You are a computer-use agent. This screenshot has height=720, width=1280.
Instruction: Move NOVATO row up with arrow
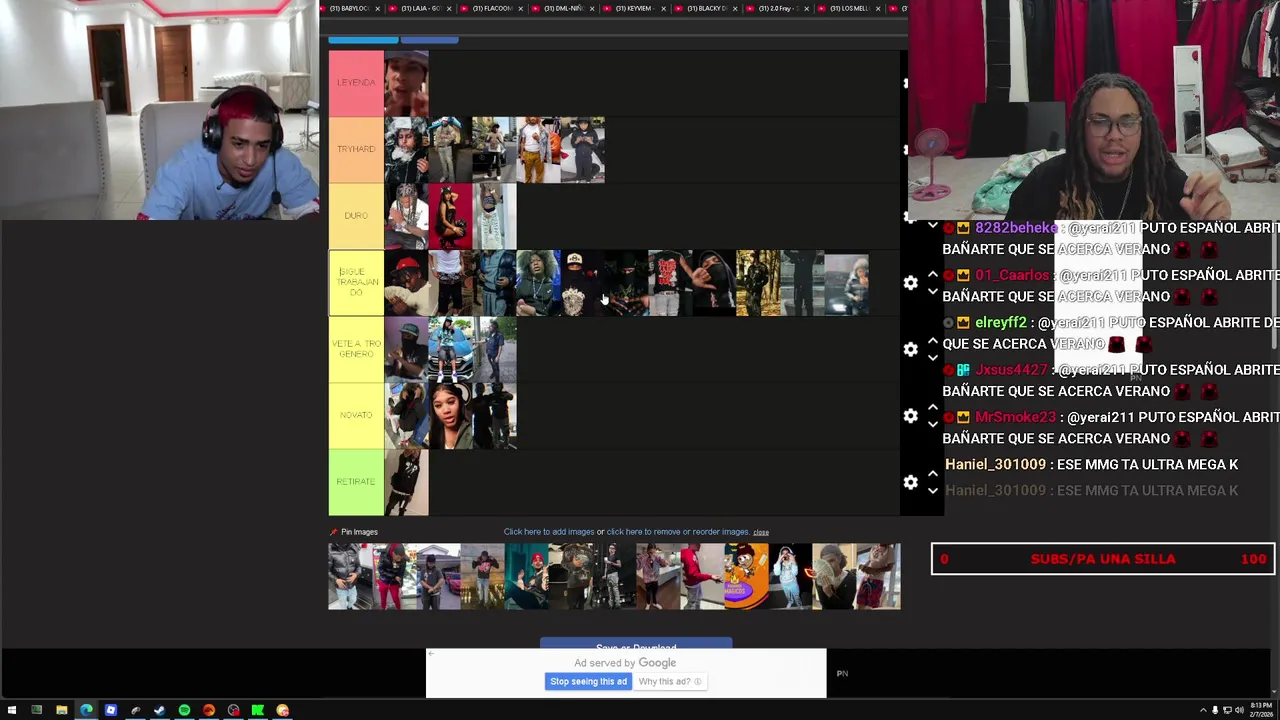(933, 407)
